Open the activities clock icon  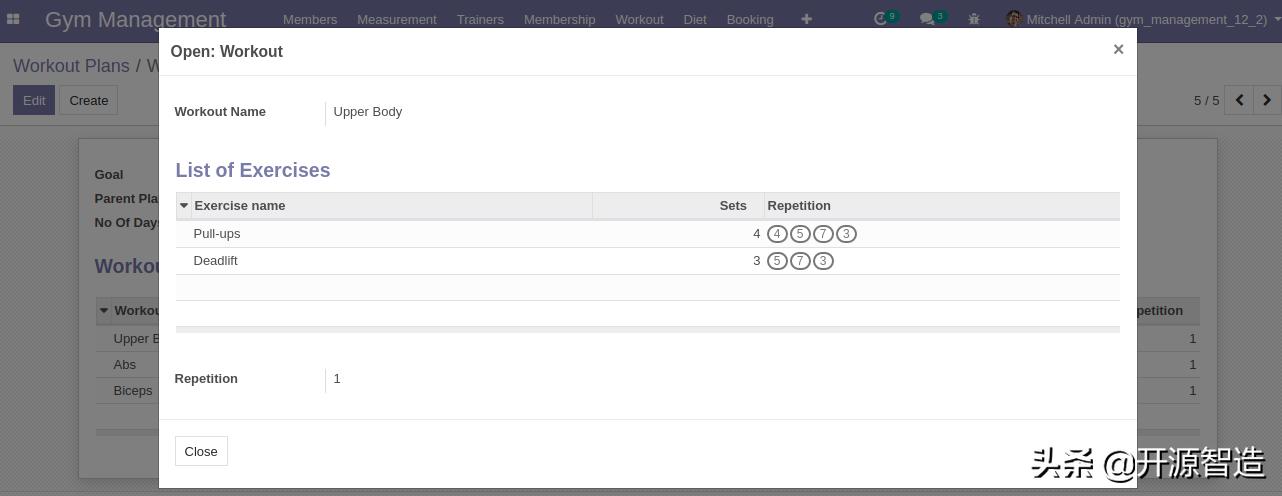tap(880, 19)
